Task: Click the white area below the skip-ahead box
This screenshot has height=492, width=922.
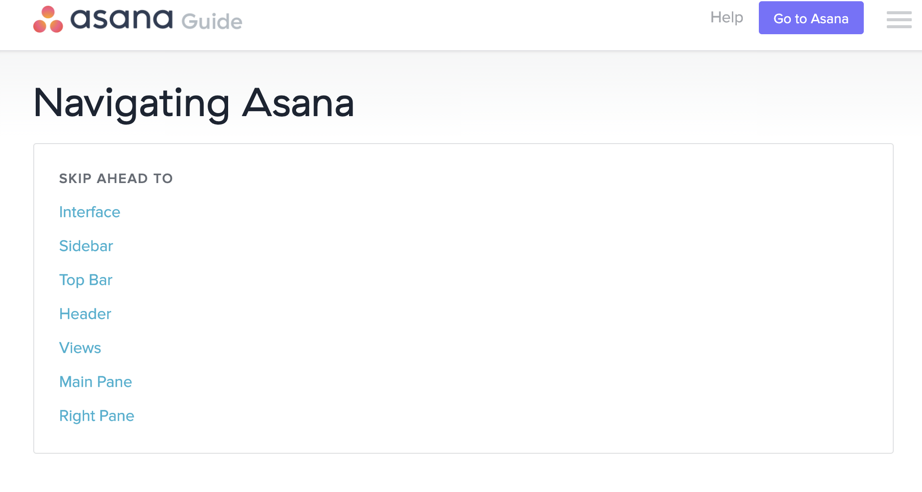Action: point(461,473)
